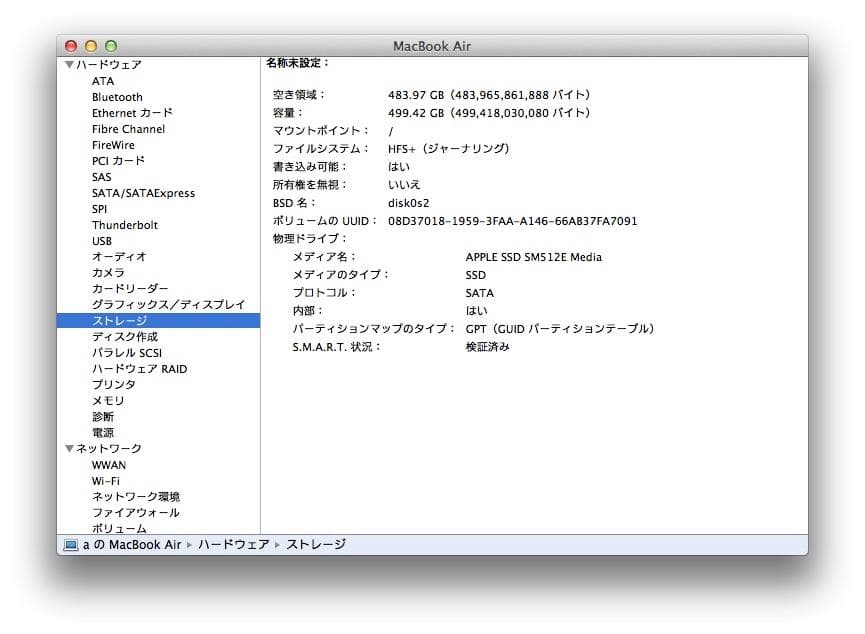Click the computer icon in the path bar
This screenshot has height=634, width=865.
click(x=70, y=545)
